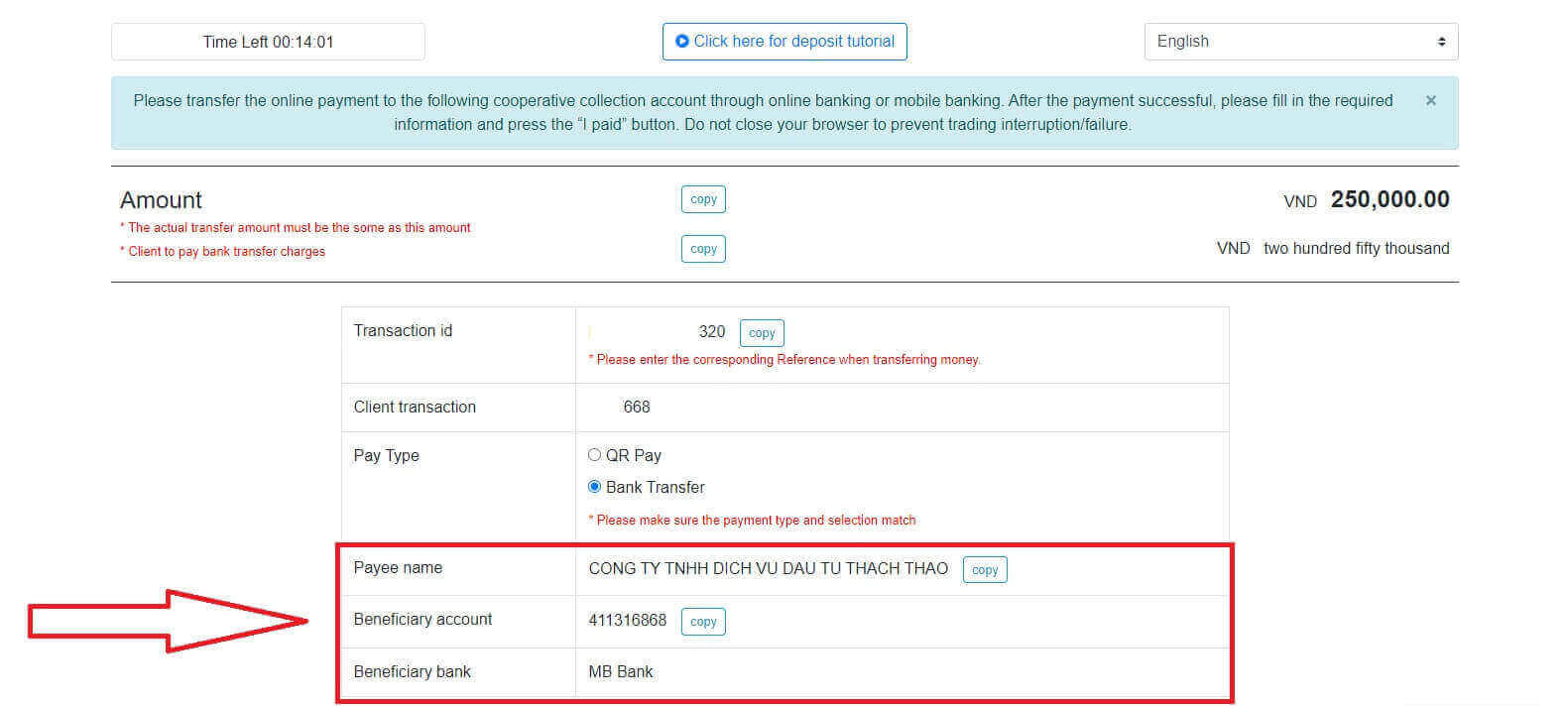Click the account number 411316868
The height and width of the screenshot is (706, 1568).
[x=627, y=621]
